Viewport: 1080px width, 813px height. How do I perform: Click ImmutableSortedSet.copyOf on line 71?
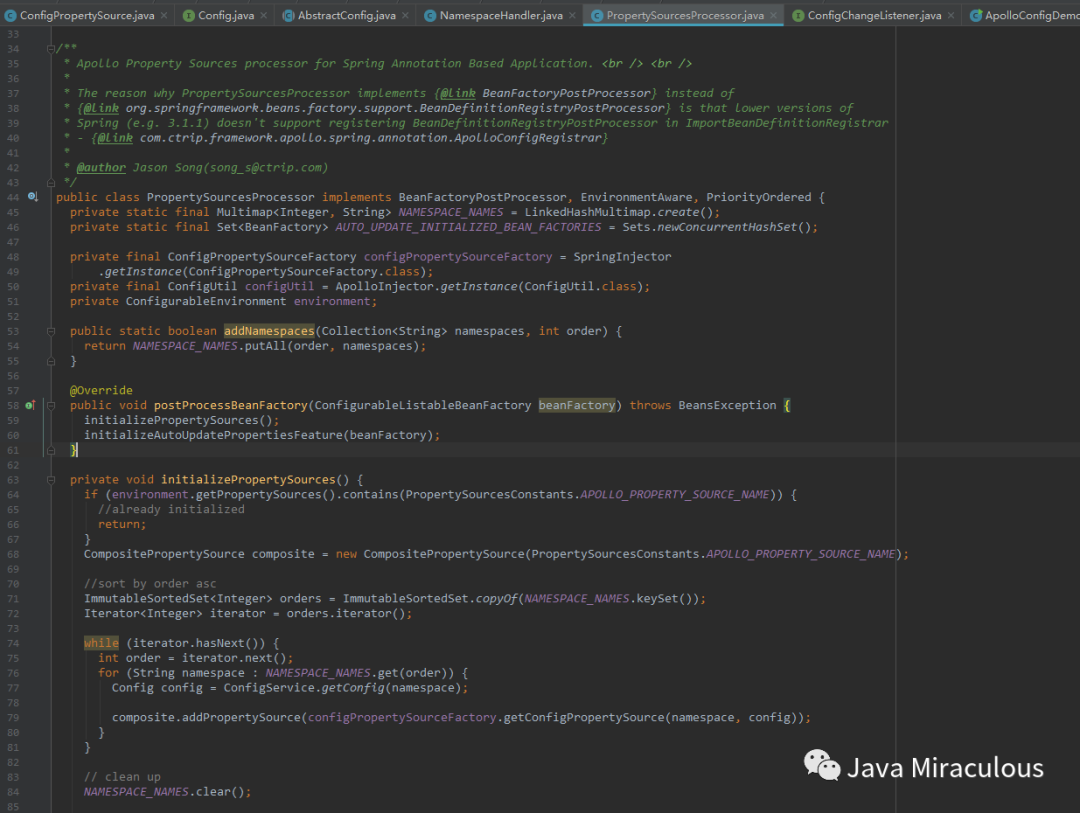pyautogui.click(x=430, y=599)
